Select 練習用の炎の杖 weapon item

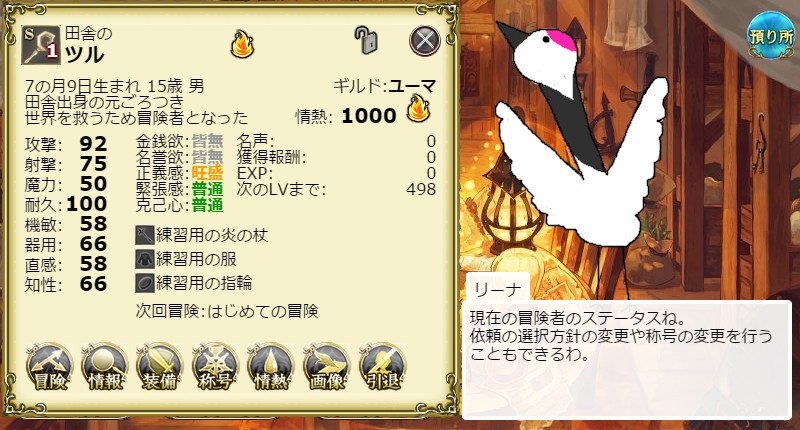pos(202,235)
